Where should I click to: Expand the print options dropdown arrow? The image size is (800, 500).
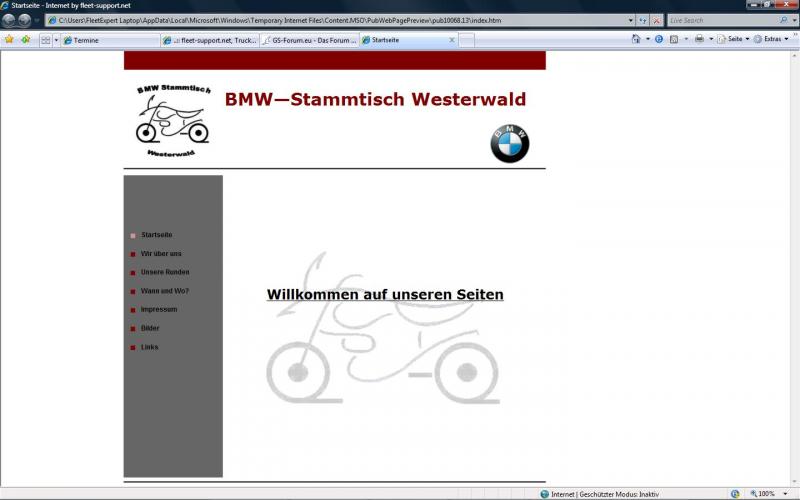711,39
